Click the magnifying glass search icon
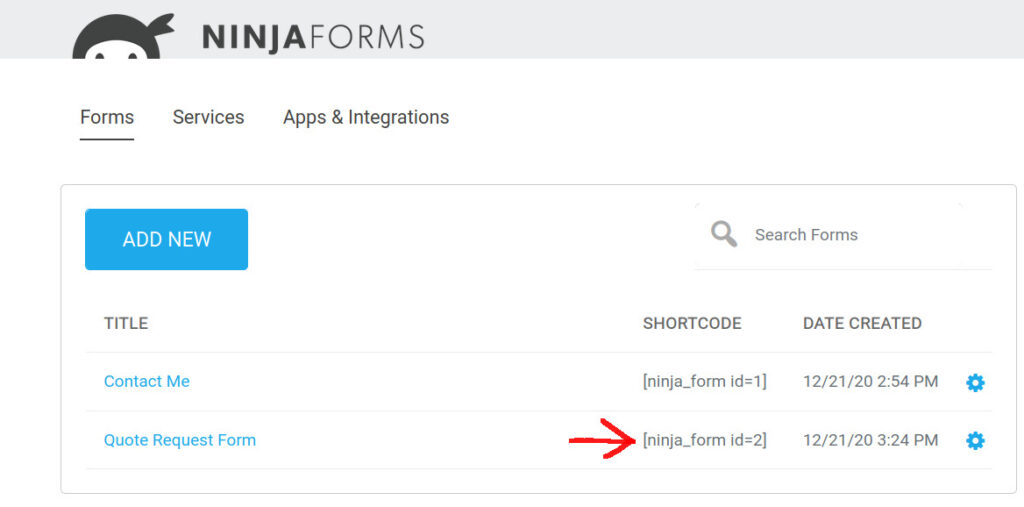 pos(724,234)
